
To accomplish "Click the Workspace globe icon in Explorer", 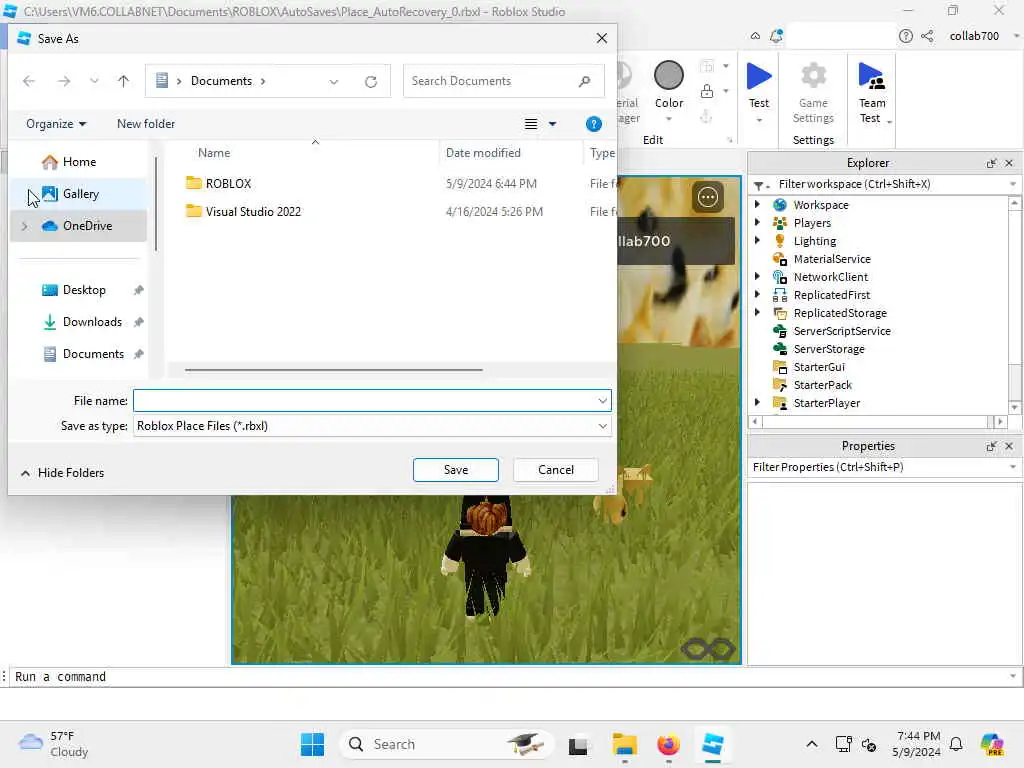I will [780, 205].
